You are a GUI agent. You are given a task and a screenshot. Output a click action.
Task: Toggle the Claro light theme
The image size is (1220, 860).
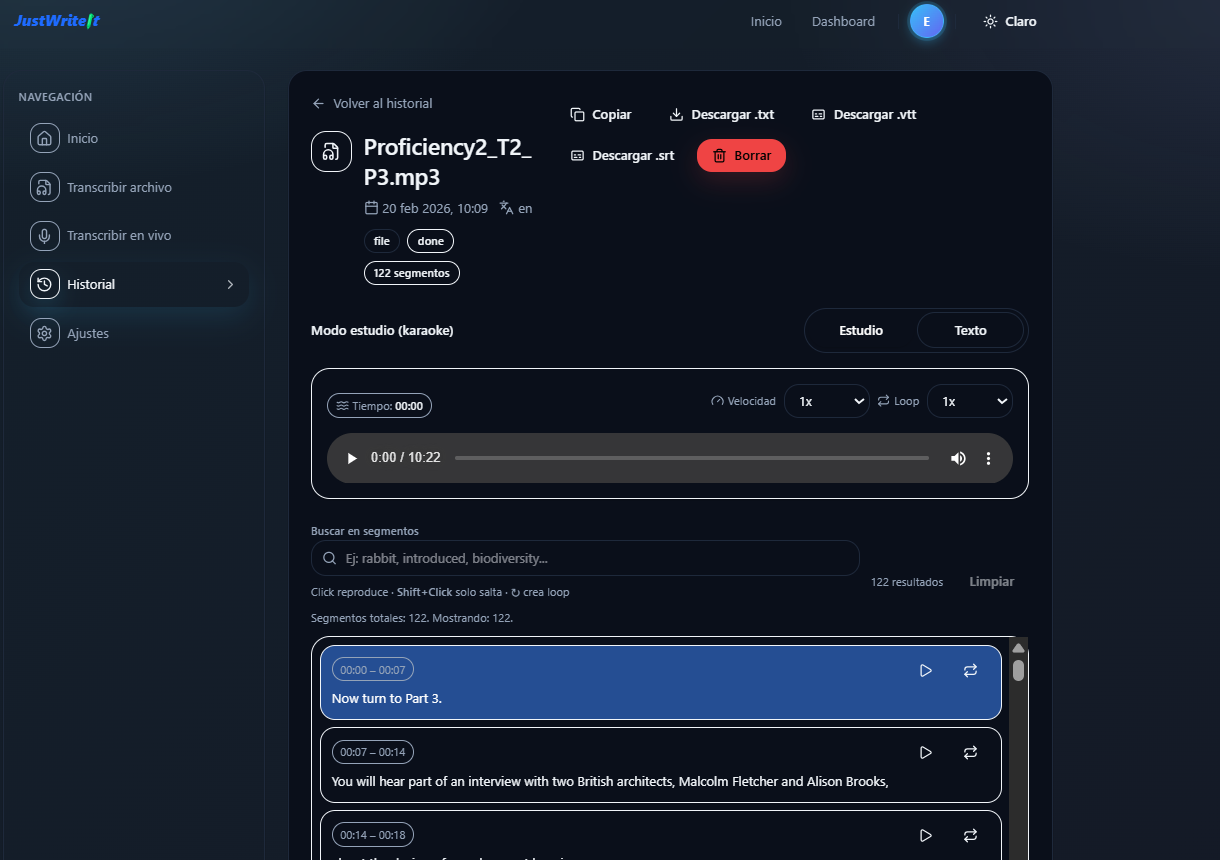tap(1010, 22)
